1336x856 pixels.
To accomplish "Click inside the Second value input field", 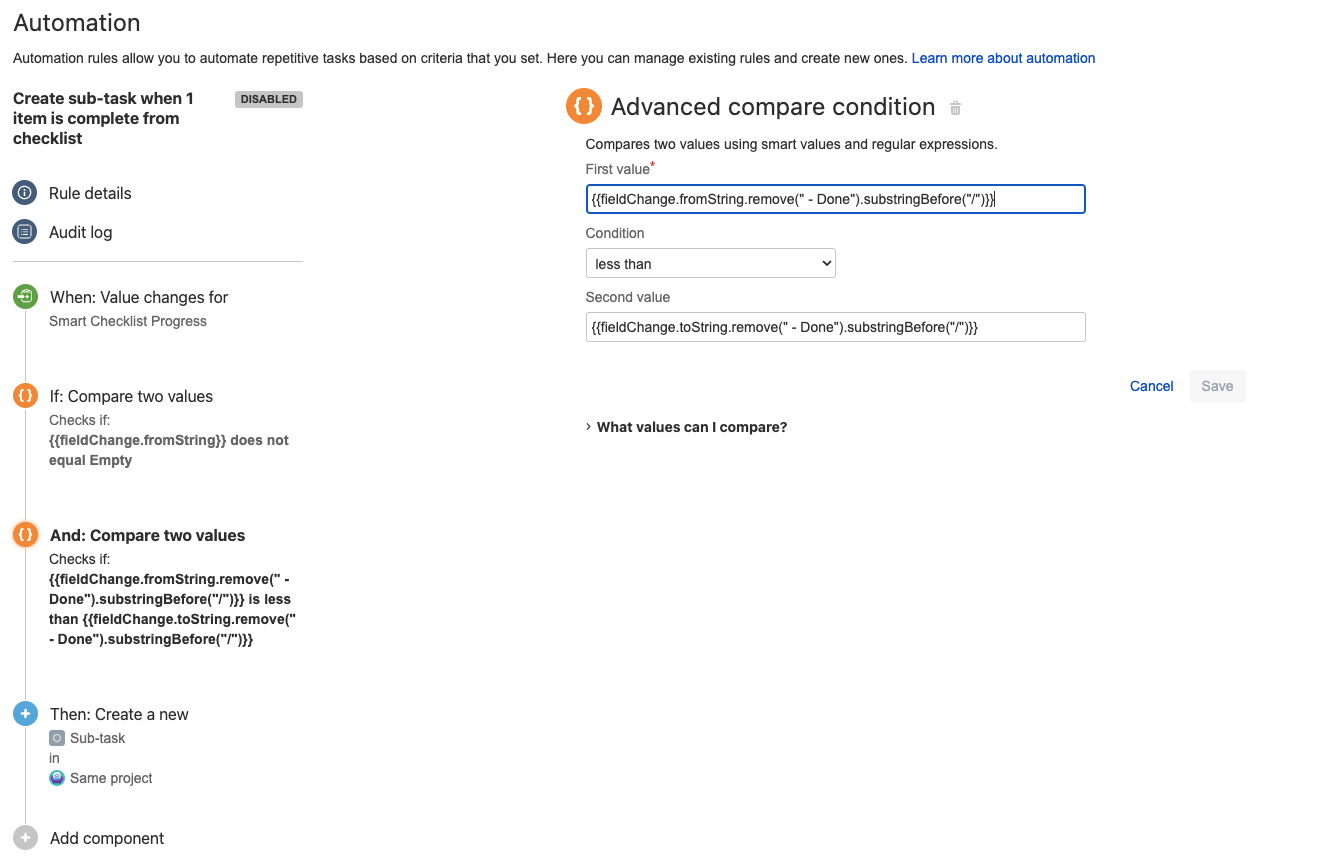I will (x=835, y=327).
